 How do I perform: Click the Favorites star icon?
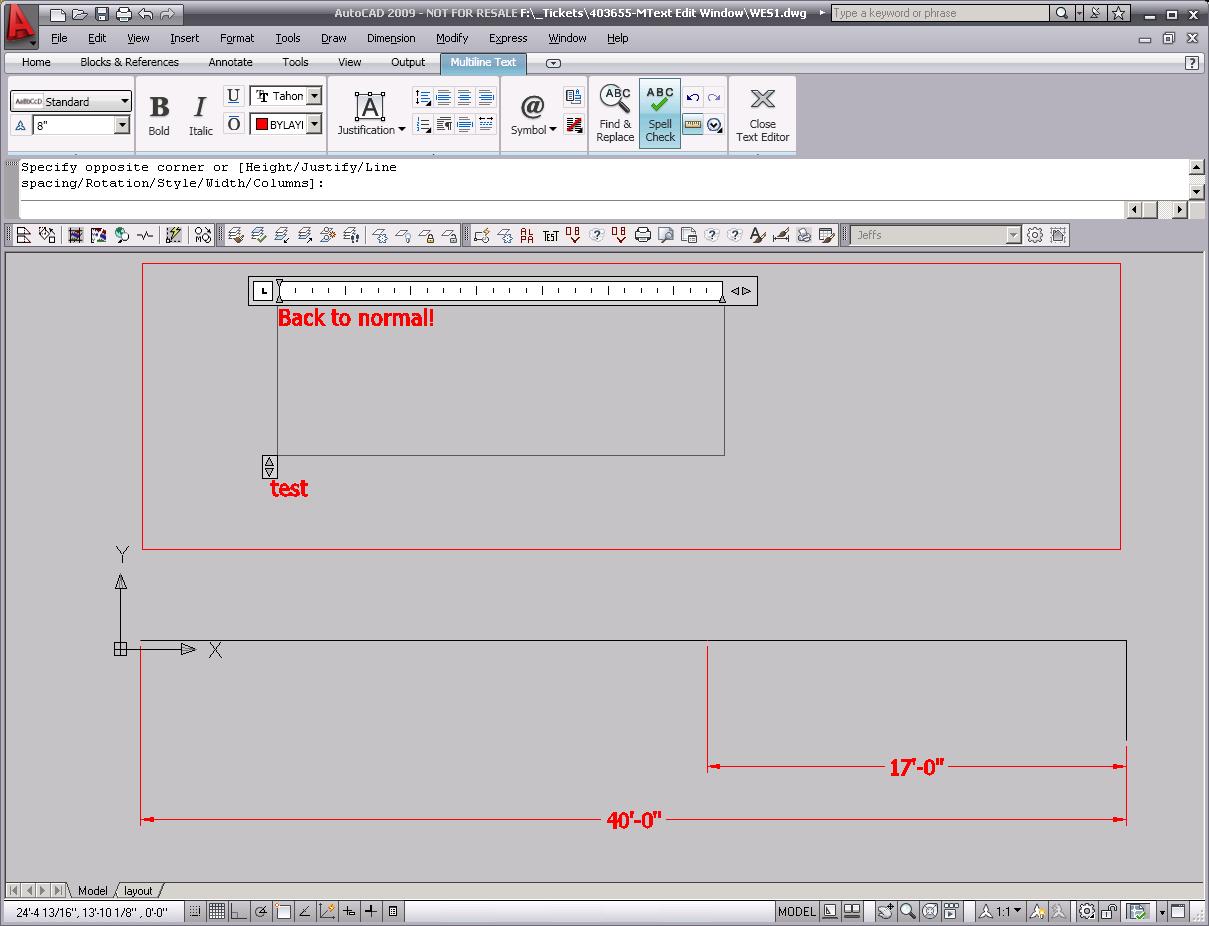point(1119,13)
